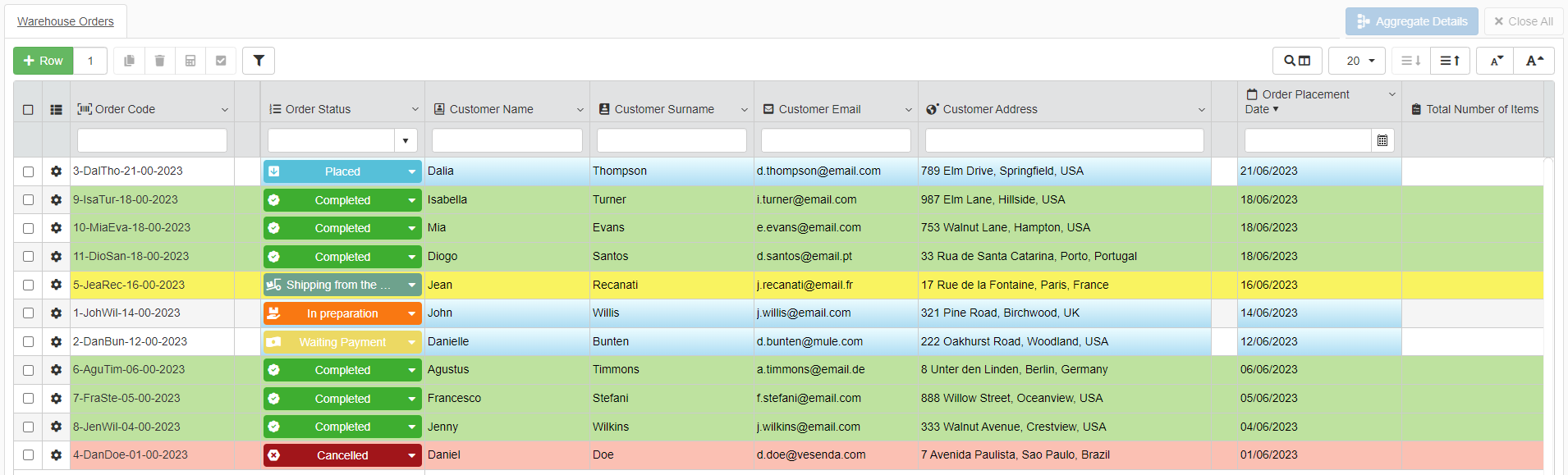Click the green add Row button
The image size is (1568, 475).
[44, 61]
